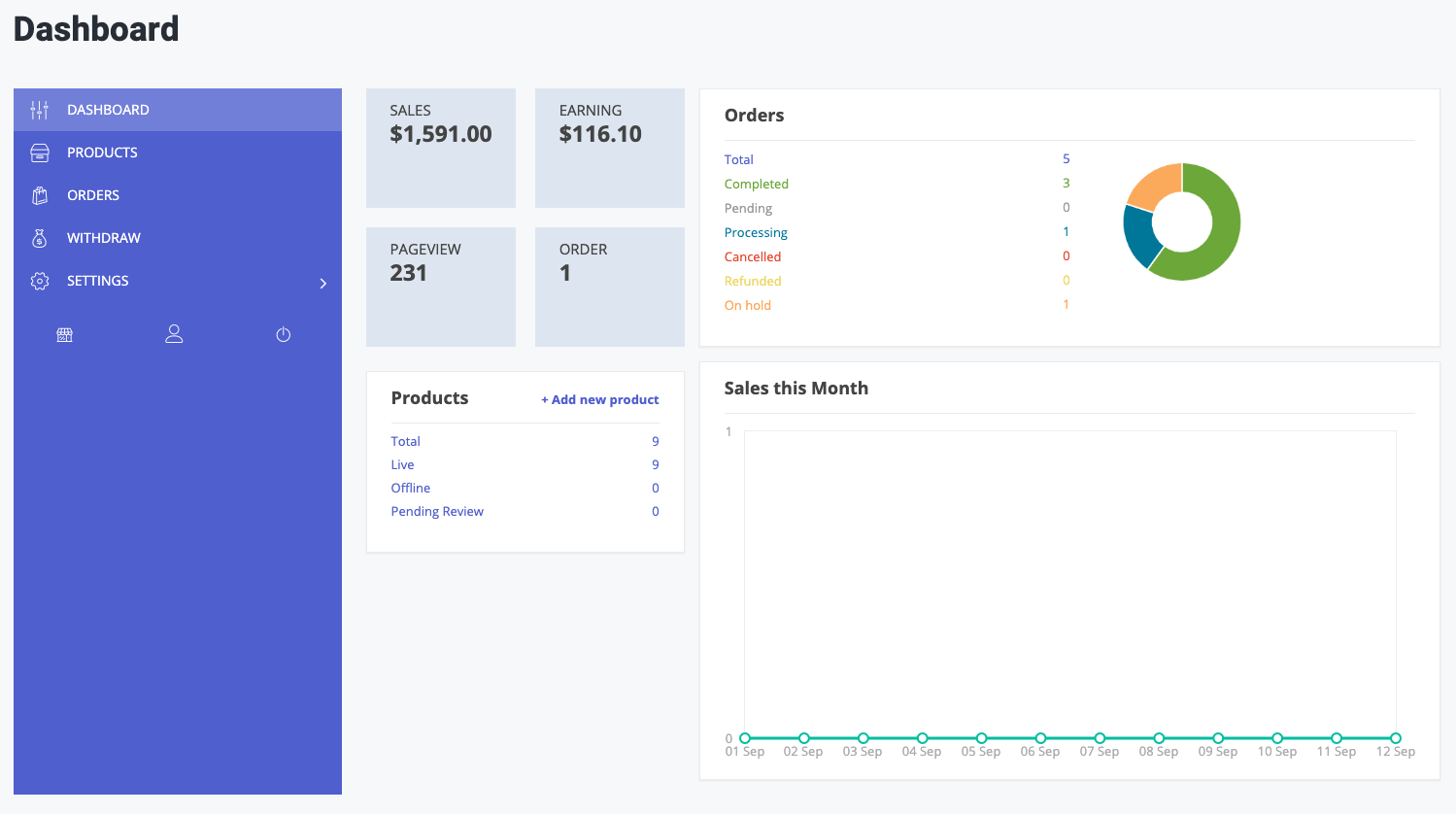
Task: Open the Cancelled orders link
Action: coord(752,256)
